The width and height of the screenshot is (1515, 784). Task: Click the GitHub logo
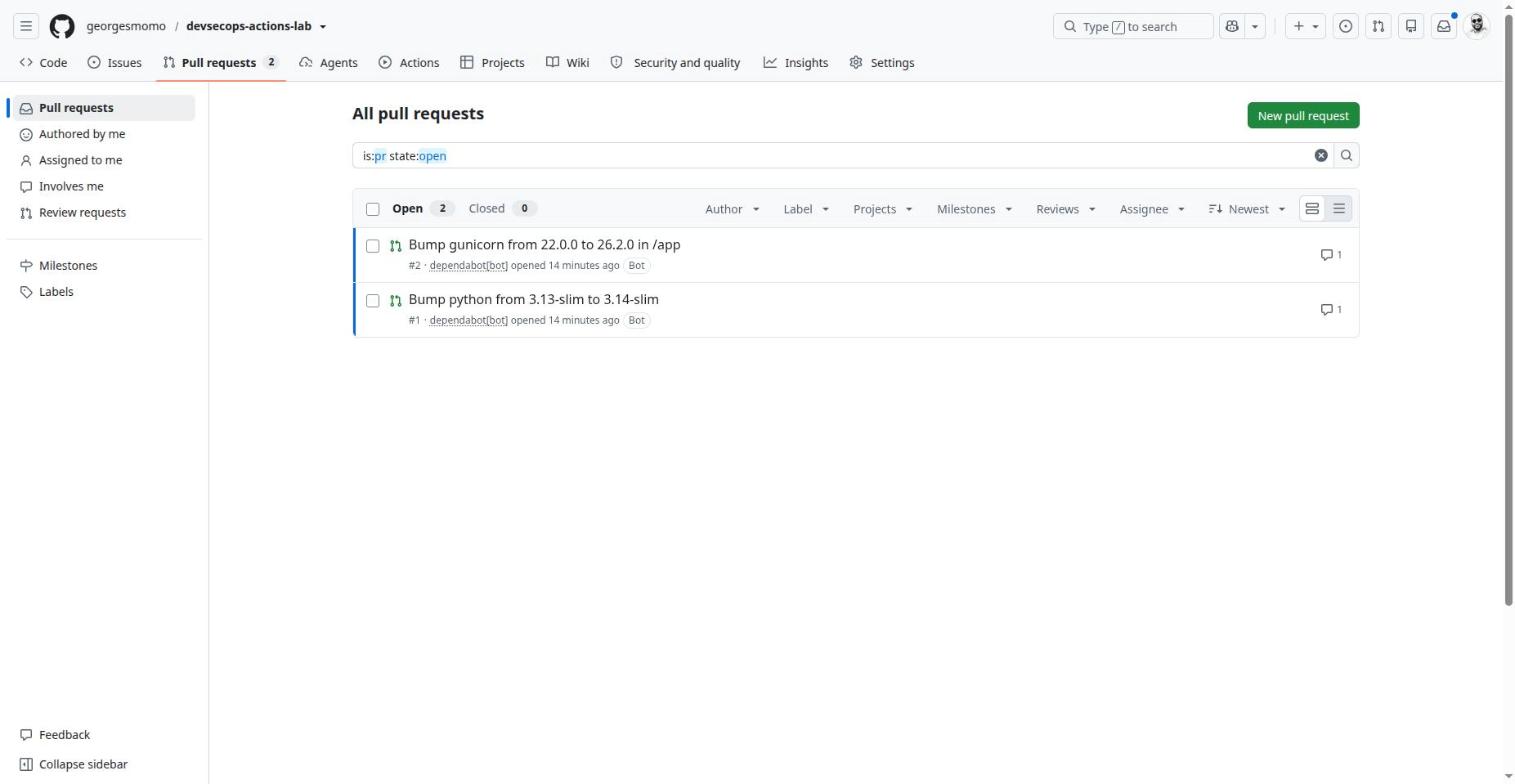[62, 26]
